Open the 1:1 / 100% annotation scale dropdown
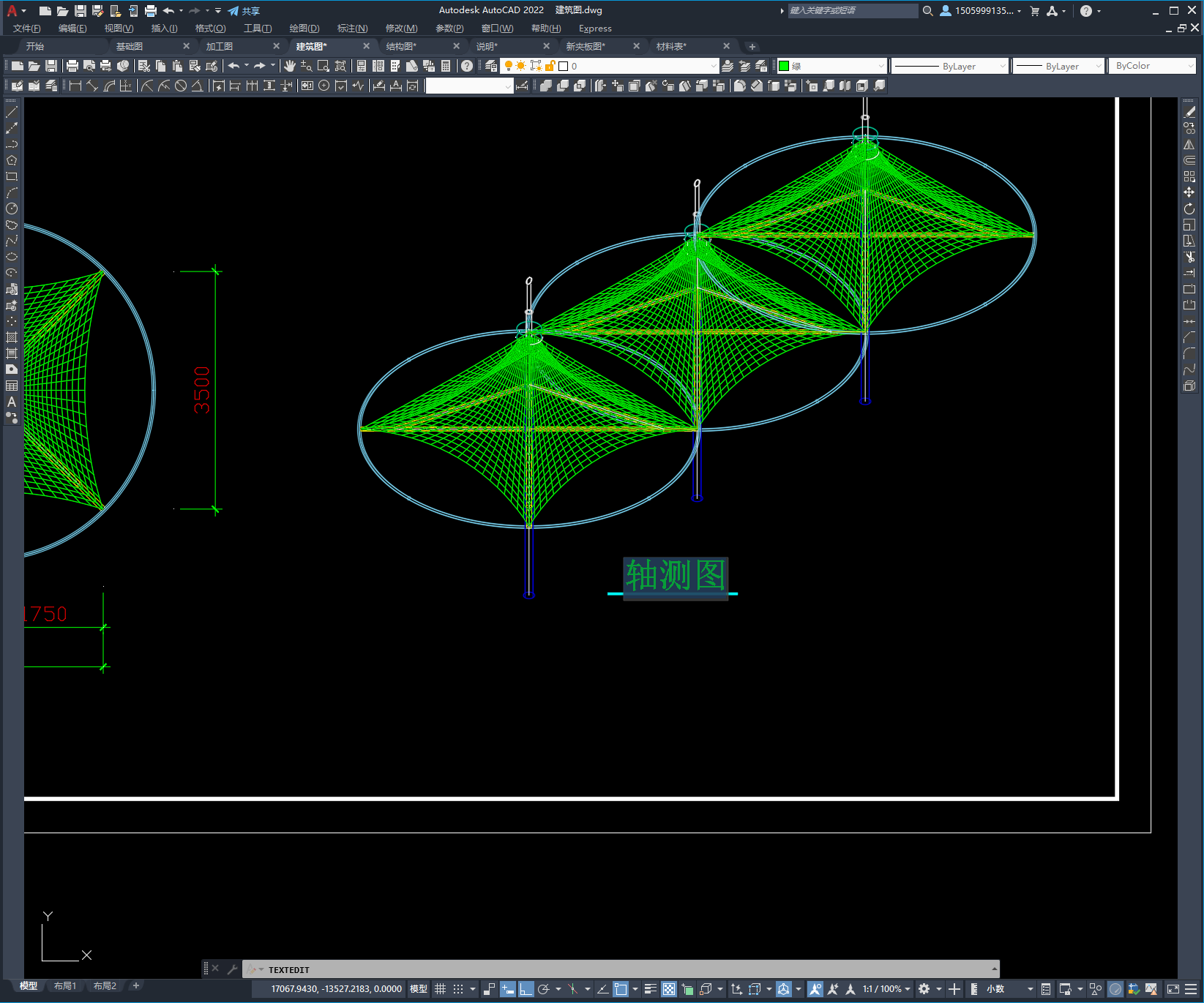The image size is (1204, 1003). pyautogui.click(x=886, y=989)
